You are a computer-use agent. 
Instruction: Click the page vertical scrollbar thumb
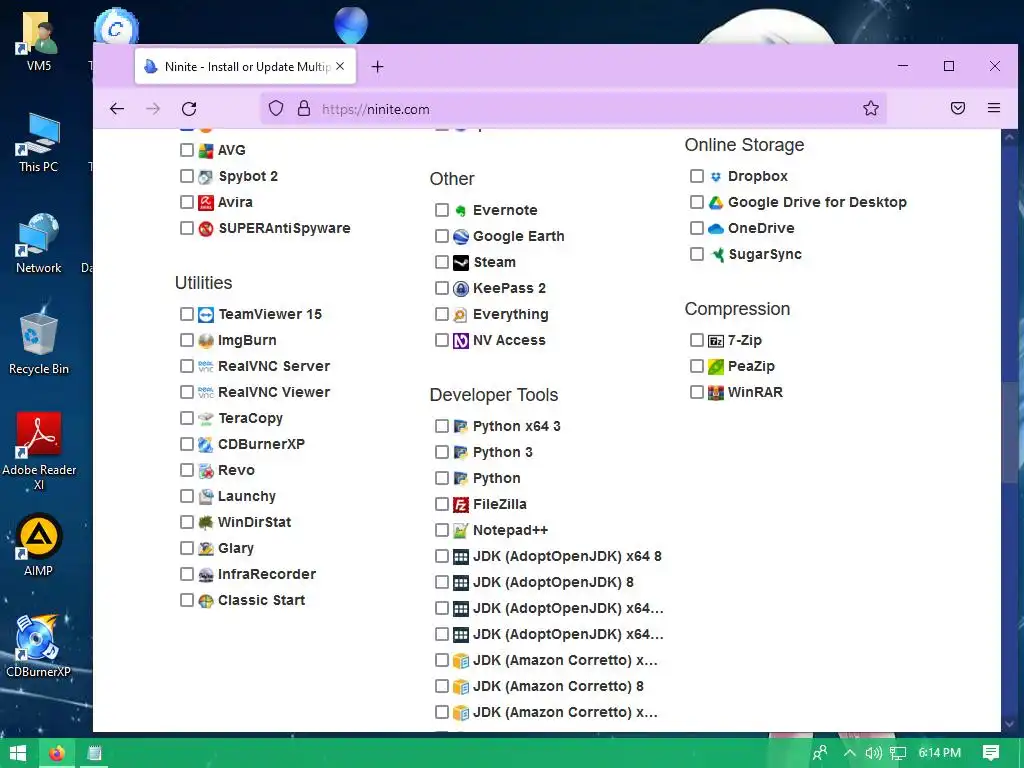pyautogui.click(x=1010, y=431)
